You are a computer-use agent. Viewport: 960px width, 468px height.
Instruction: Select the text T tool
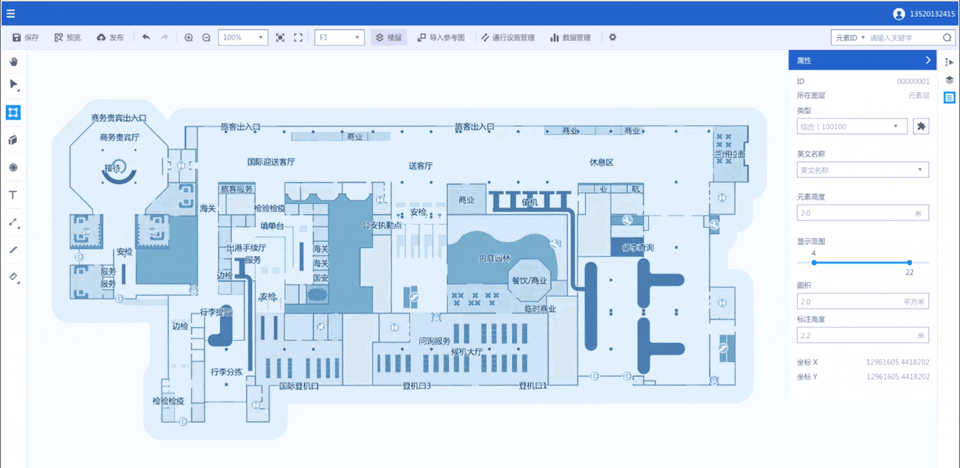[x=13, y=195]
